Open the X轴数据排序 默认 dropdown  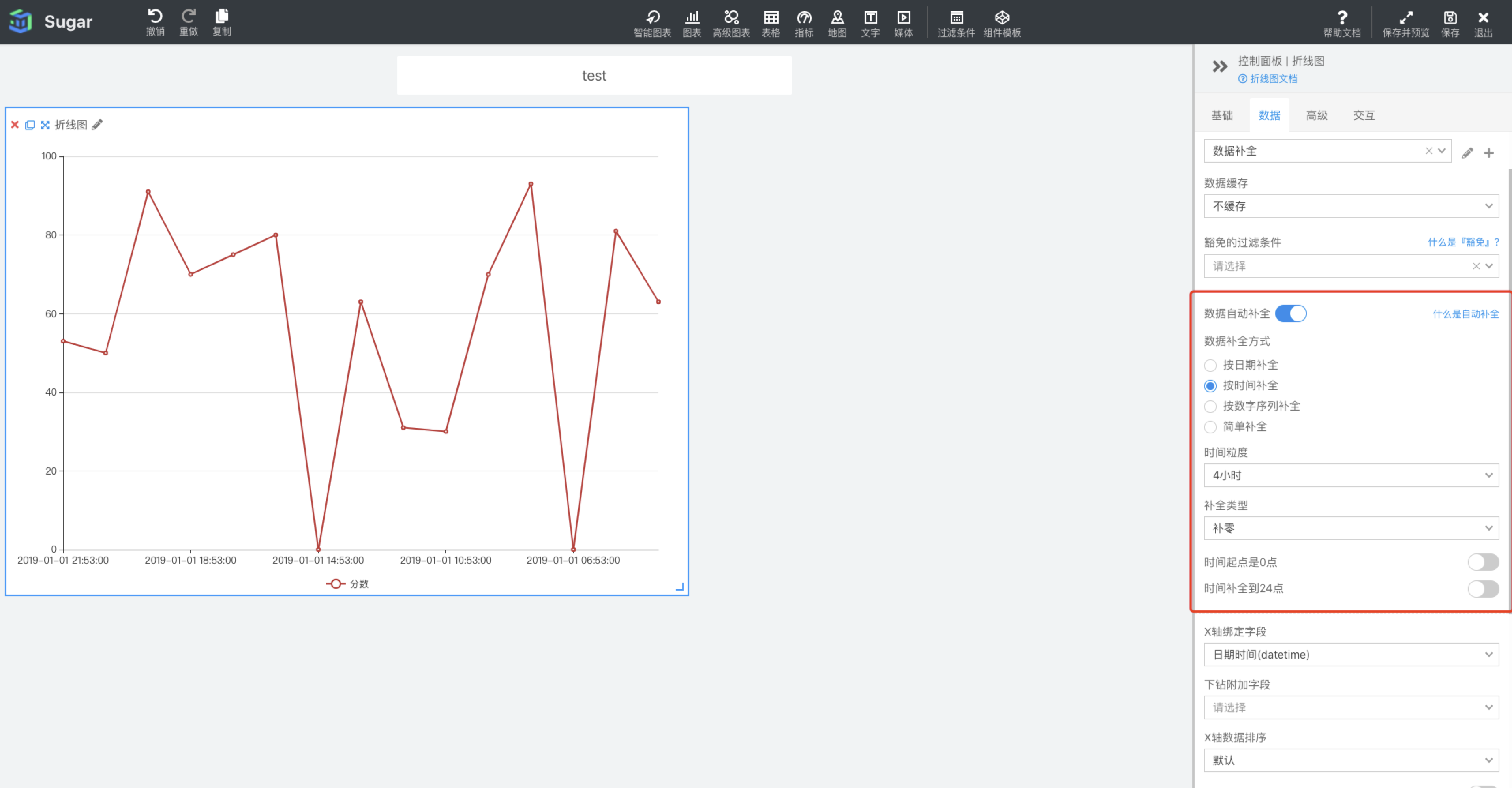1351,760
